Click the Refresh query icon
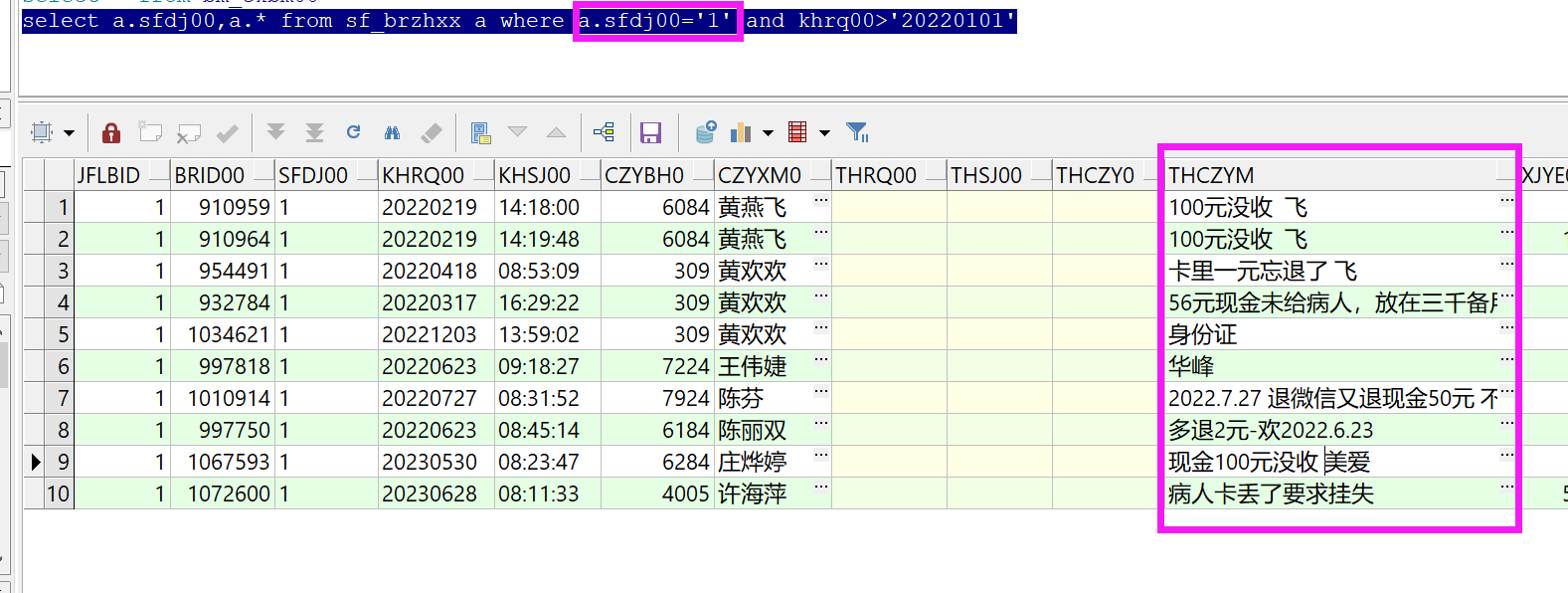The image size is (1568, 593). pyautogui.click(x=353, y=131)
